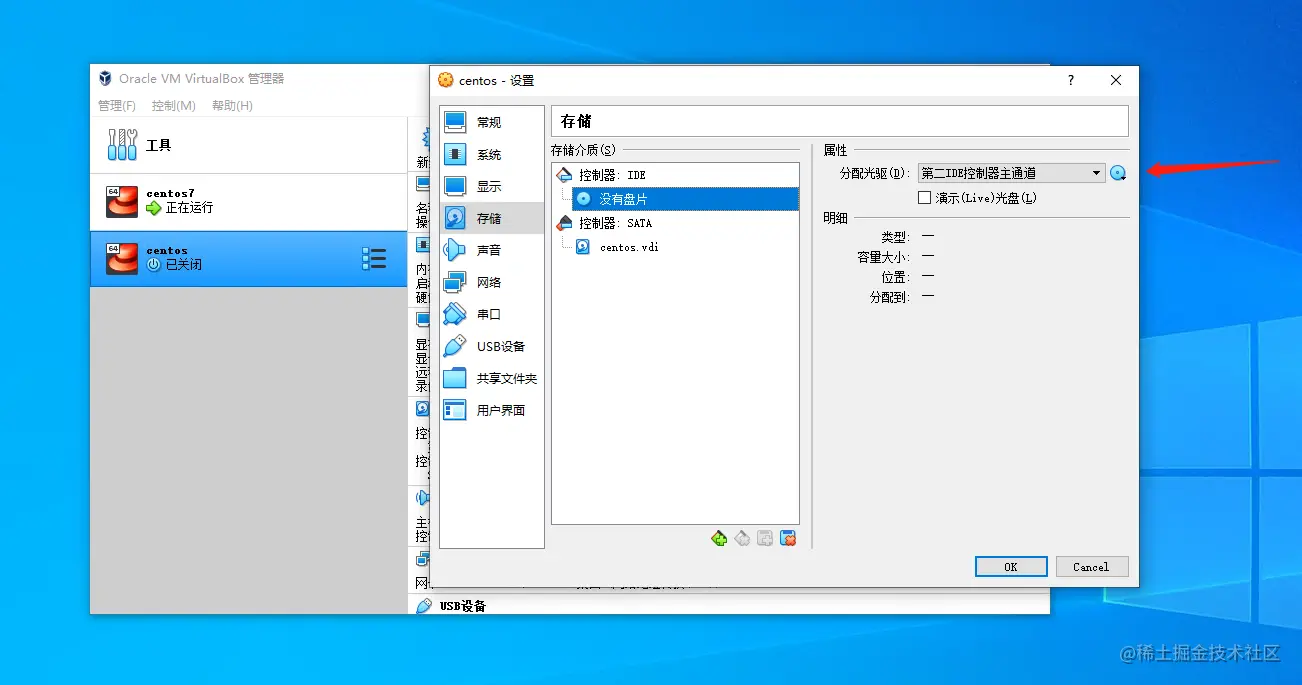The width and height of the screenshot is (1302, 685).
Task: Open the 第二IDE控制器主通道 optical drive dropdown
Action: click(x=1011, y=173)
